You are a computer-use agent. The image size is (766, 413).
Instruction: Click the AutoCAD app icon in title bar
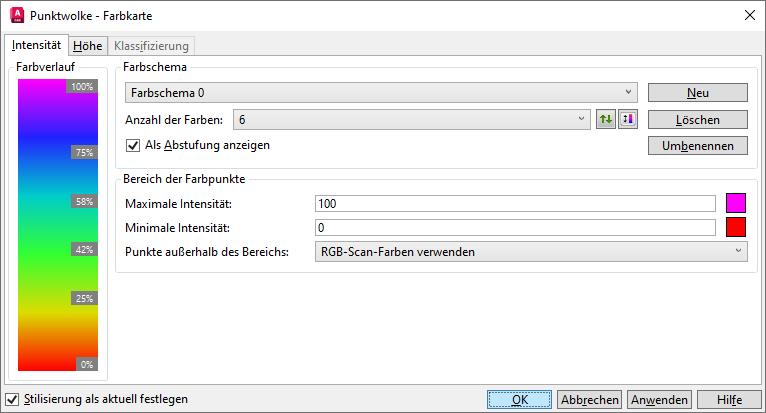pyautogui.click(x=17, y=15)
